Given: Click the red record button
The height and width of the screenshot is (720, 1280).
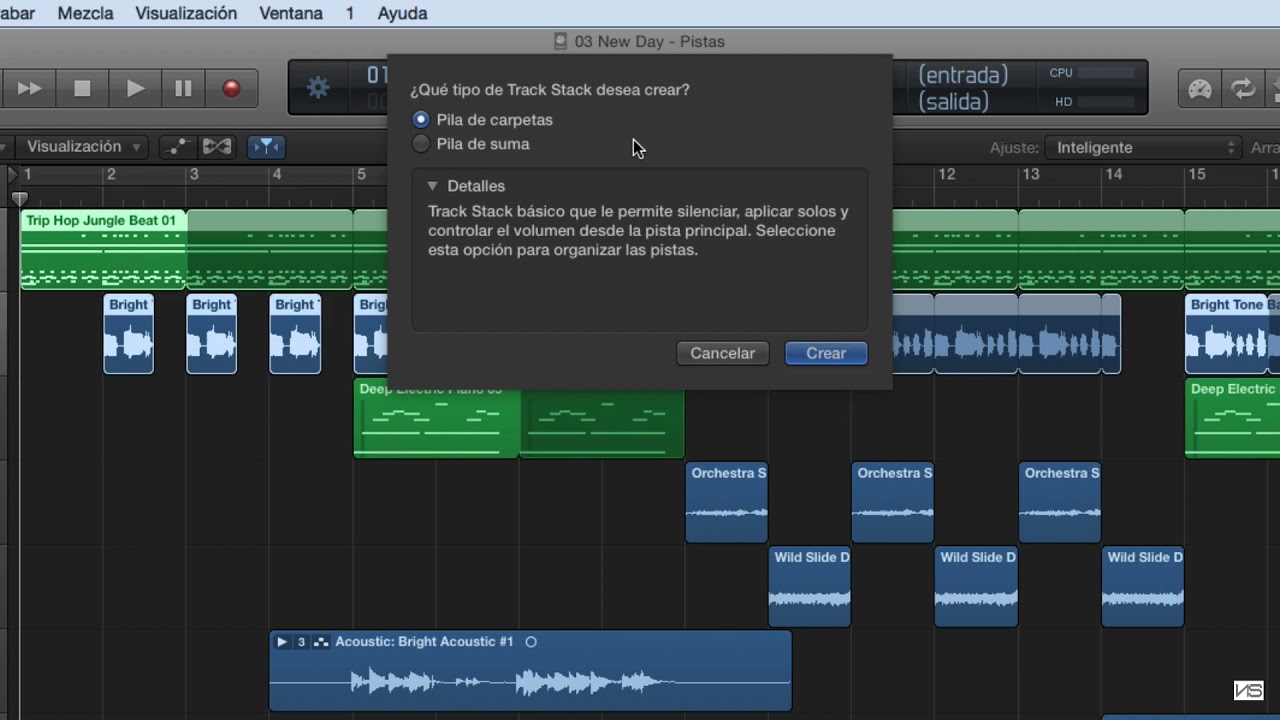Looking at the screenshot, I should pyautogui.click(x=231, y=89).
